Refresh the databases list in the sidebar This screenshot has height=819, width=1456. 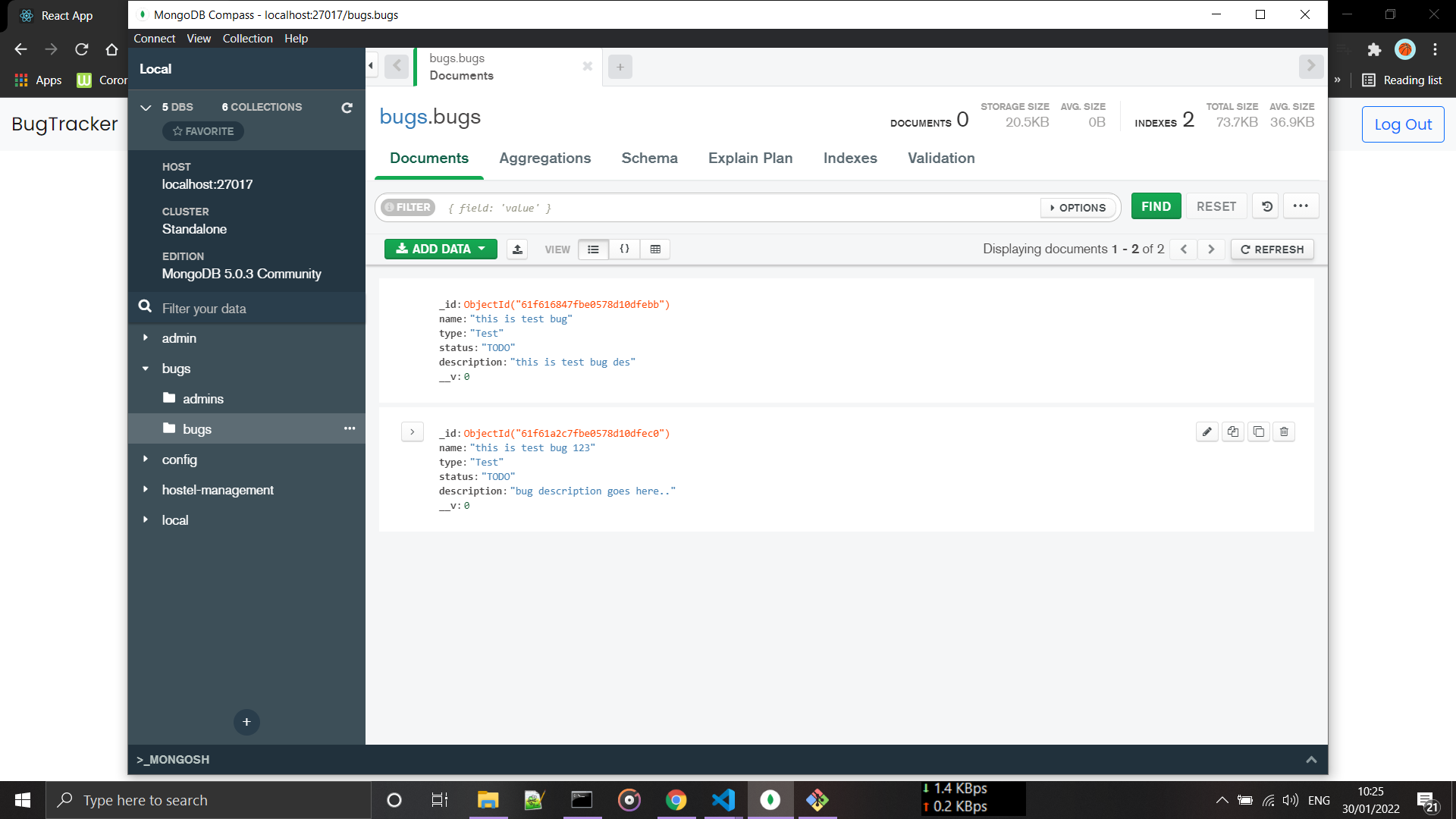click(347, 107)
